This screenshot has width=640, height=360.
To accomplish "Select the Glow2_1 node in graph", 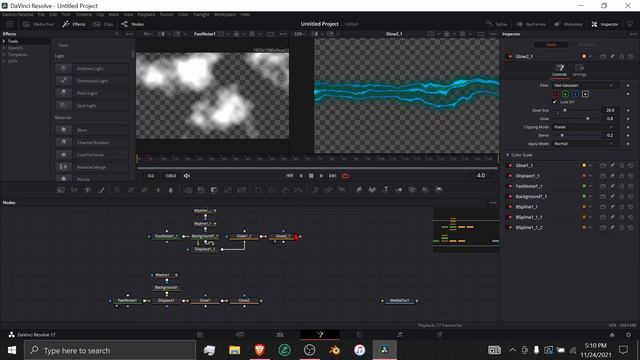I will (x=282, y=236).
